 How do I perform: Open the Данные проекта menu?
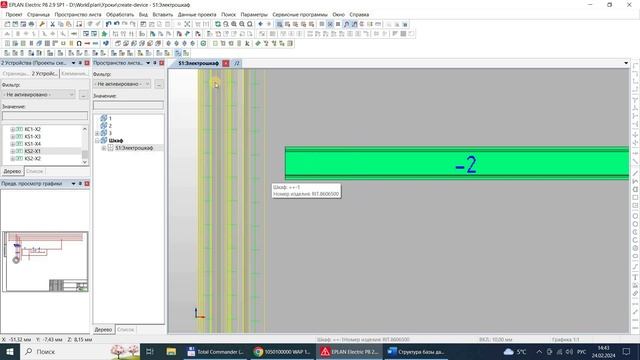click(x=197, y=14)
